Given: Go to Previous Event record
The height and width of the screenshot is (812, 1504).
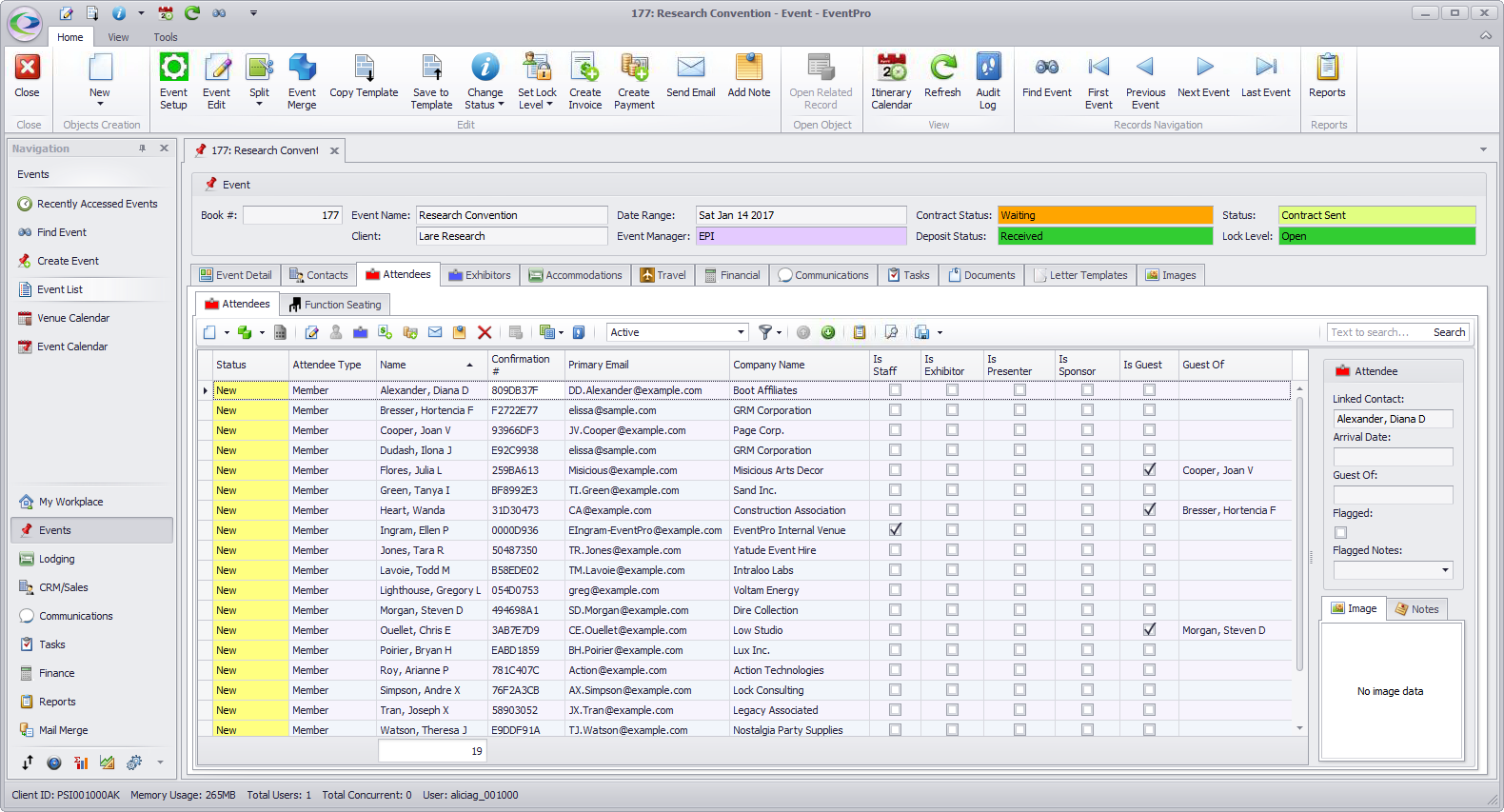Looking at the screenshot, I should tap(1145, 81).
